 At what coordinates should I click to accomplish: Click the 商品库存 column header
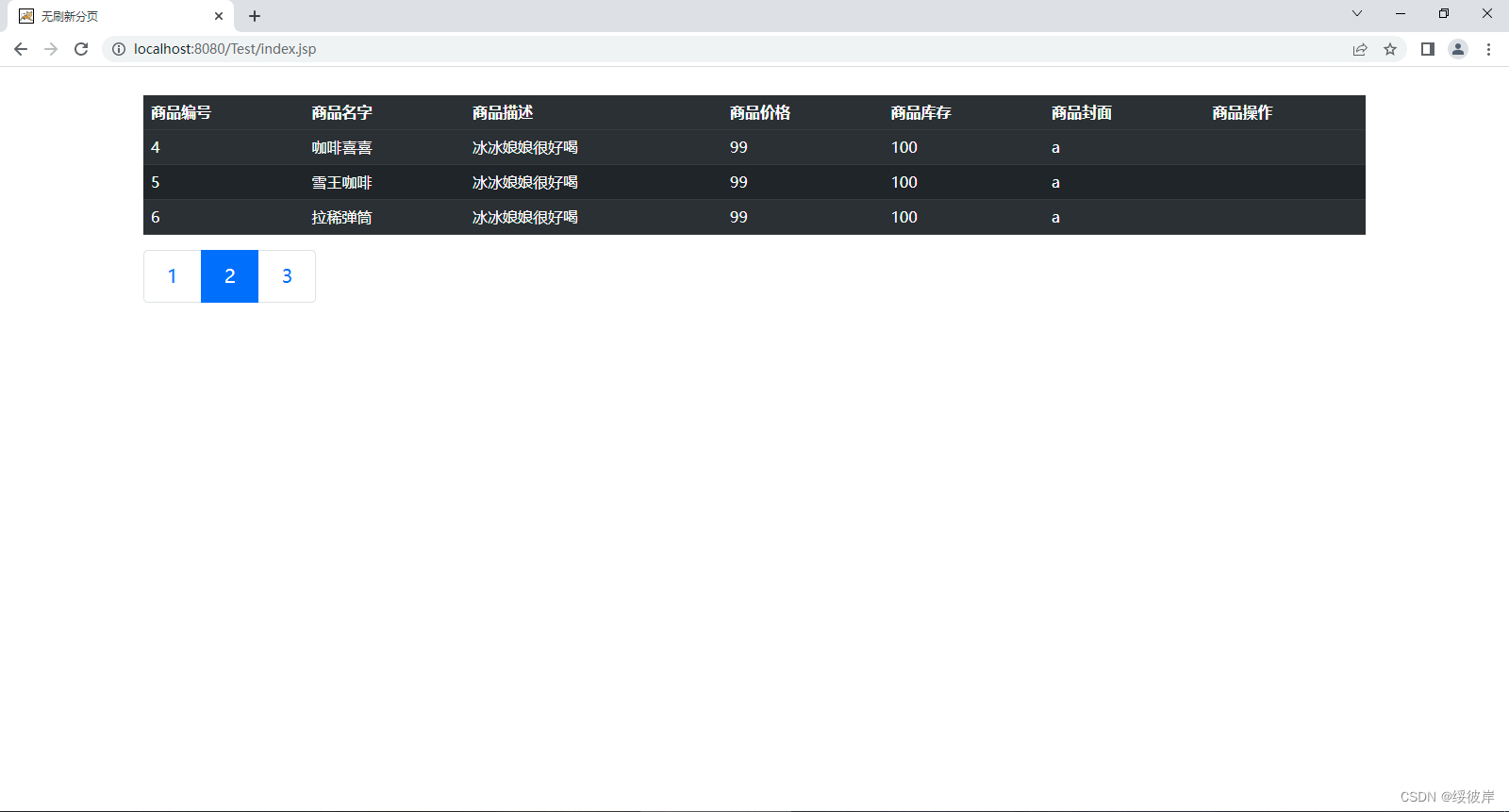(x=921, y=113)
